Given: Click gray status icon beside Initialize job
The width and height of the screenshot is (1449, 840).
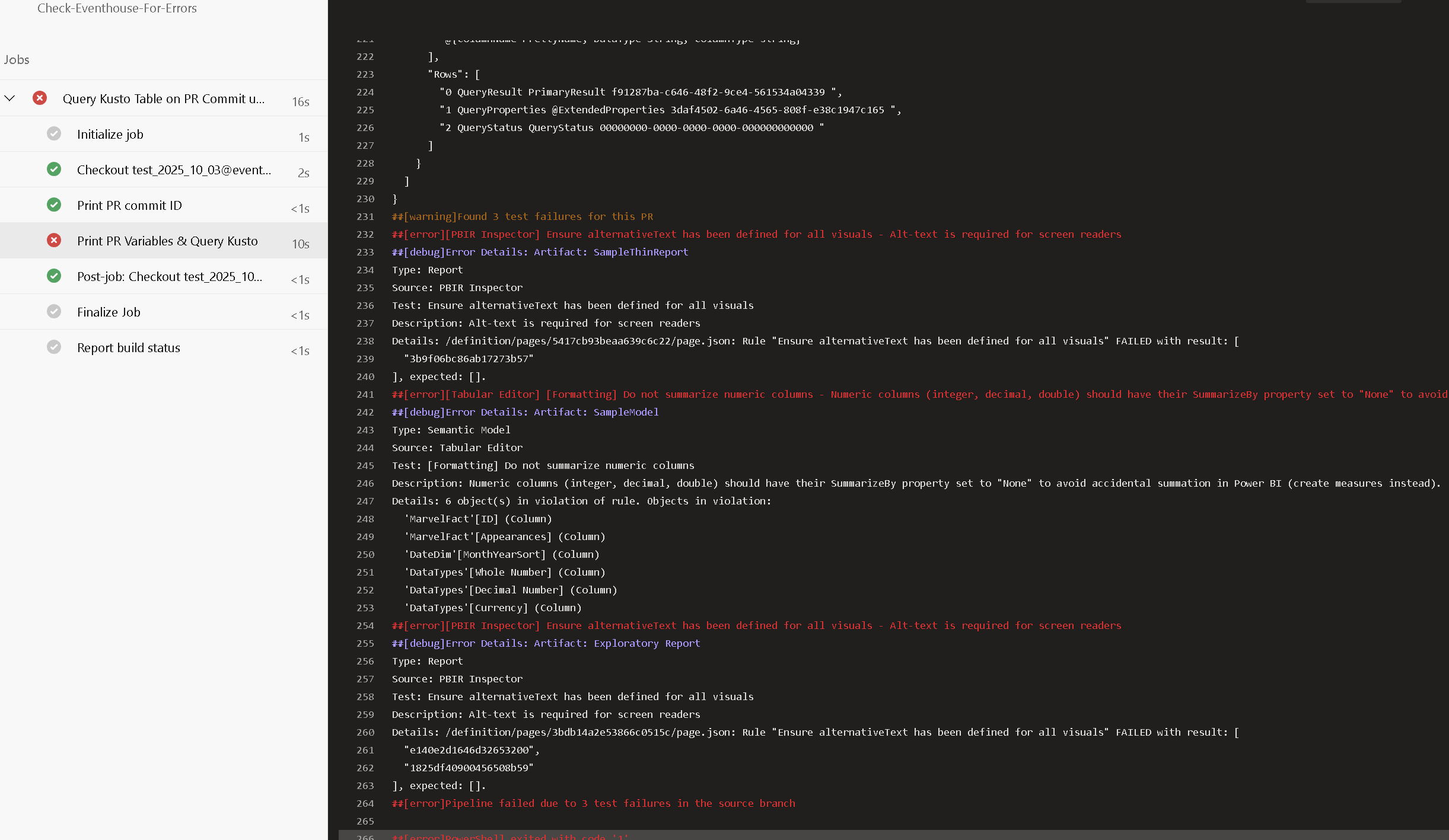Looking at the screenshot, I should click(x=54, y=134).
